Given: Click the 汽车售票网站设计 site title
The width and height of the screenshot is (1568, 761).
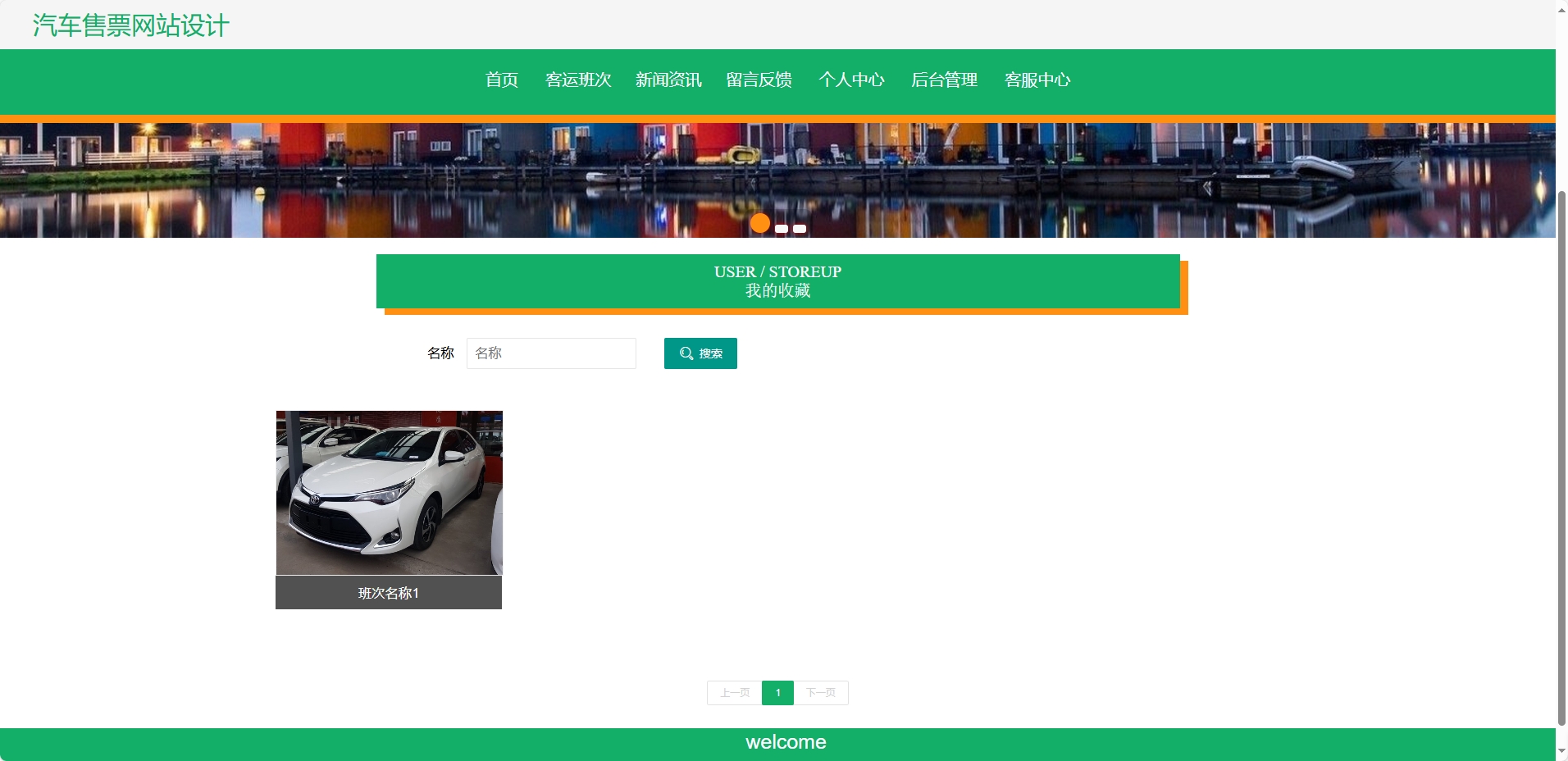Looking at the screenshot, I should [x=129, y=25].
